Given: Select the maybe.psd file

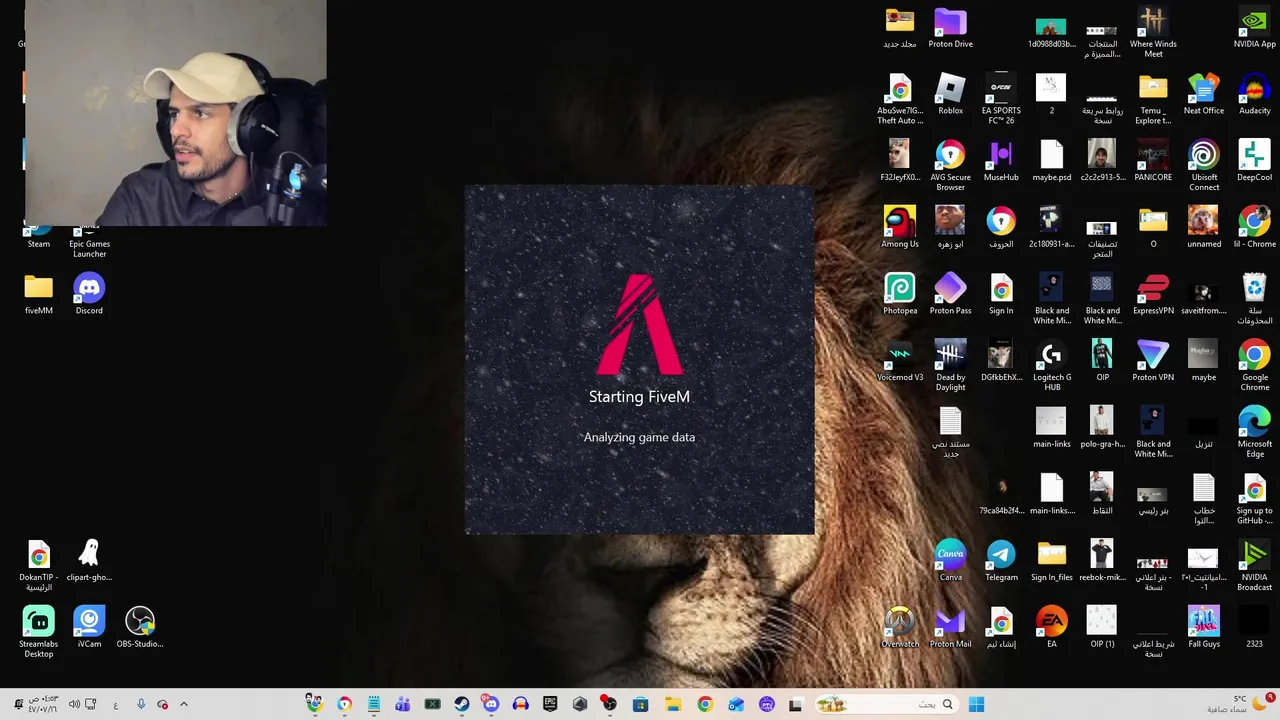Looking at the screenshot, I should [1052, 162].
